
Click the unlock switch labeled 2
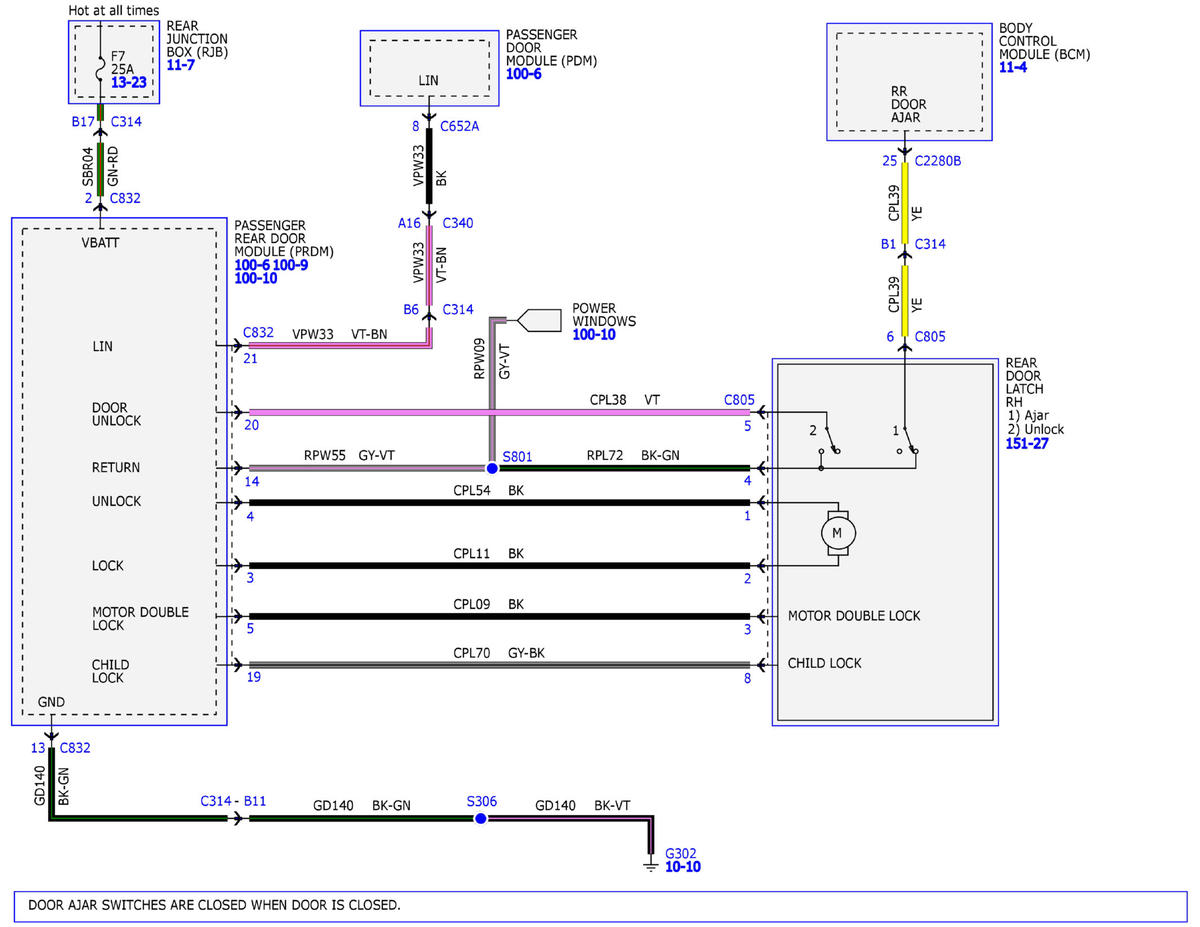(x=827, y=441)
